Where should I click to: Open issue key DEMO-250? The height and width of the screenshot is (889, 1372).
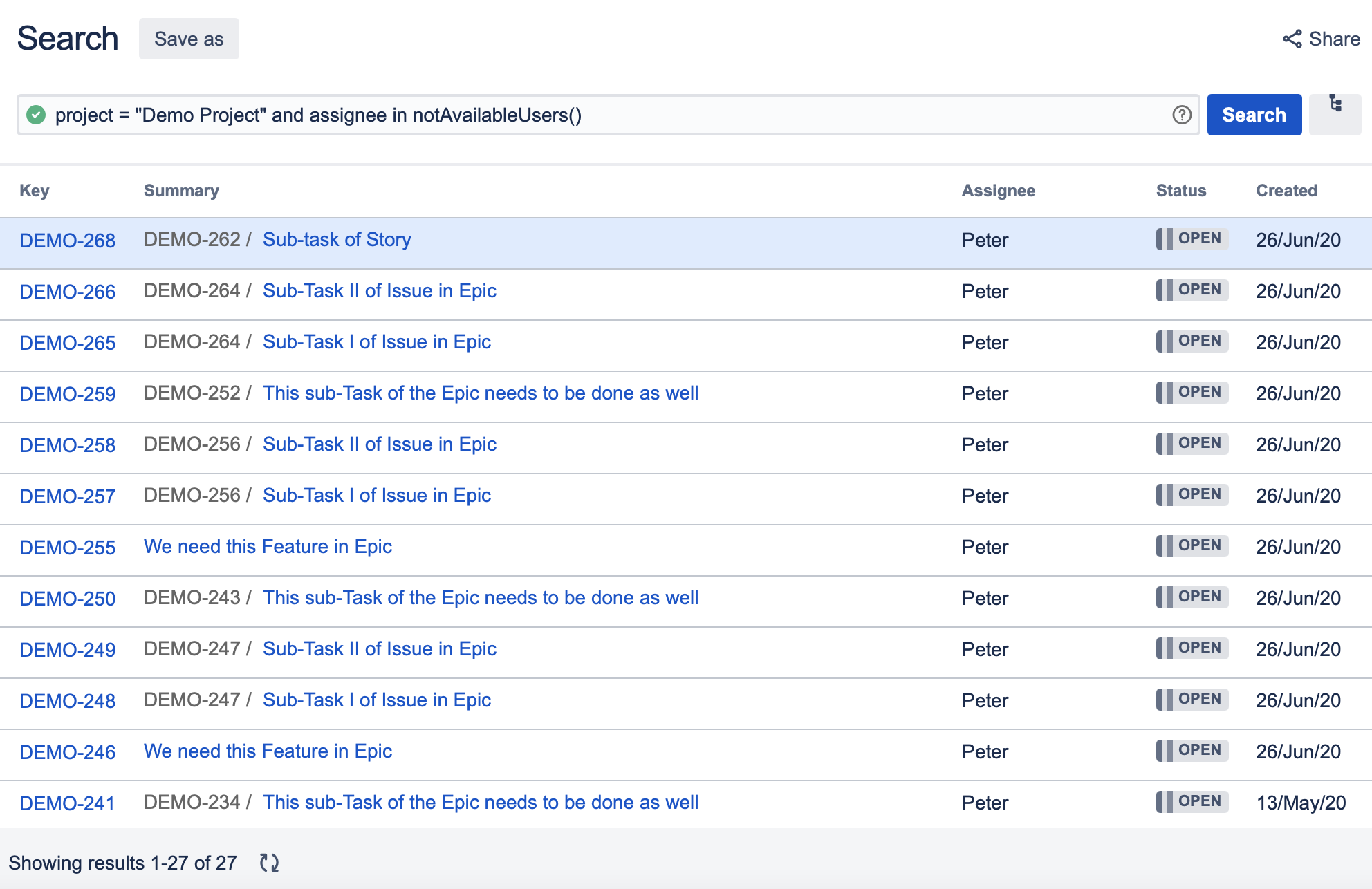point(67,599)
